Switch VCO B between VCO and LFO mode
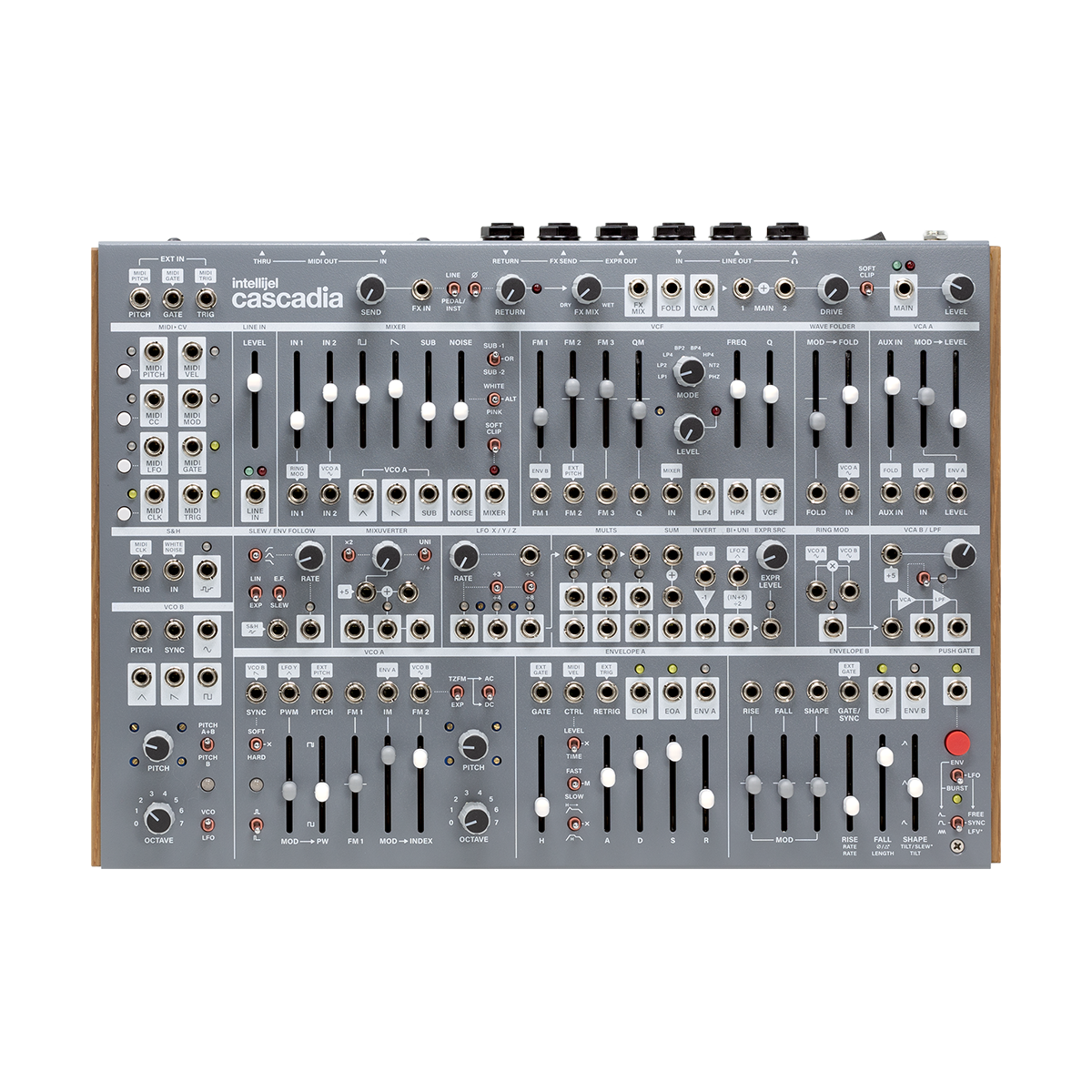The height and width of the screenshot is (1092, 1092). pos(207,825)
